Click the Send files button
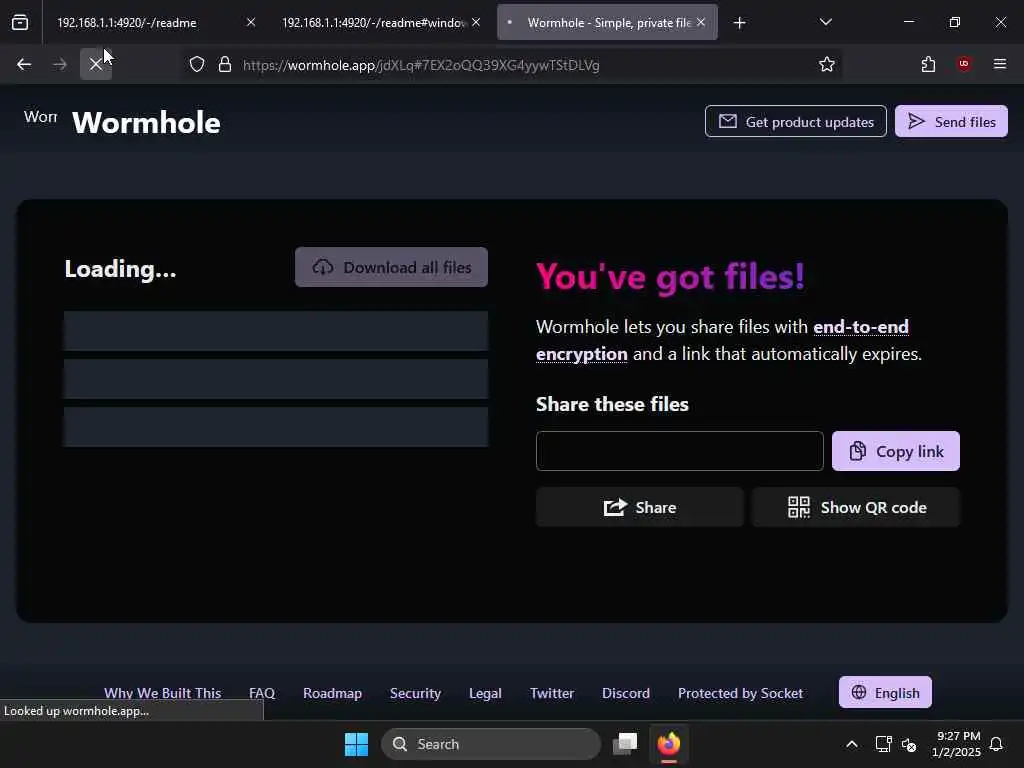This screenshot has height=768, width=1024. coord(951,121)
